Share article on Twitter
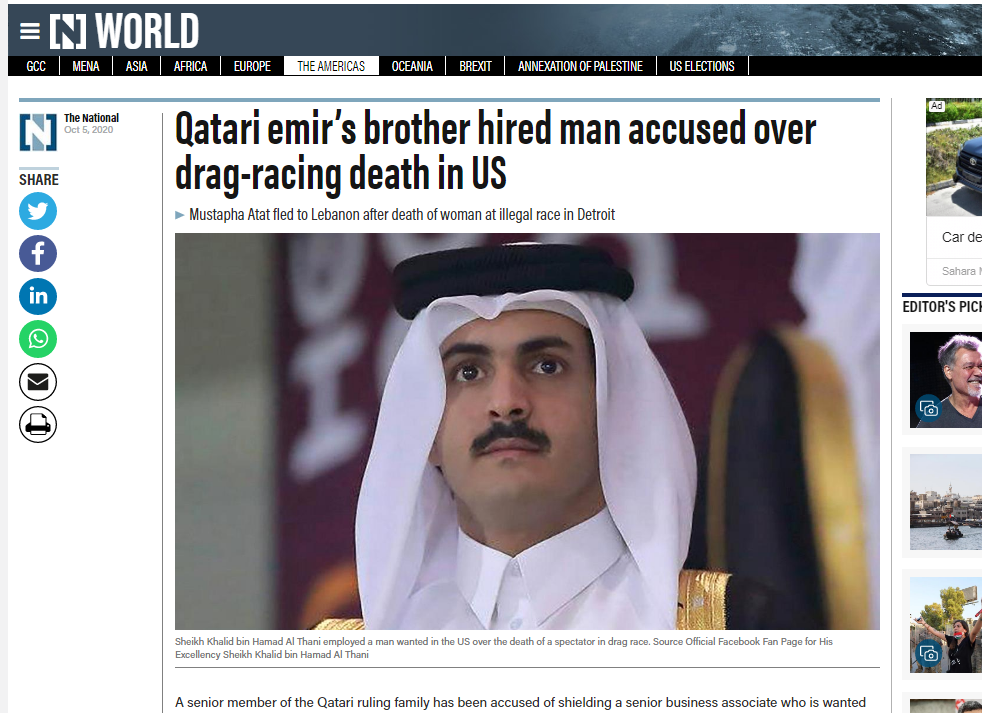The image size is (982, 713). 38,211
